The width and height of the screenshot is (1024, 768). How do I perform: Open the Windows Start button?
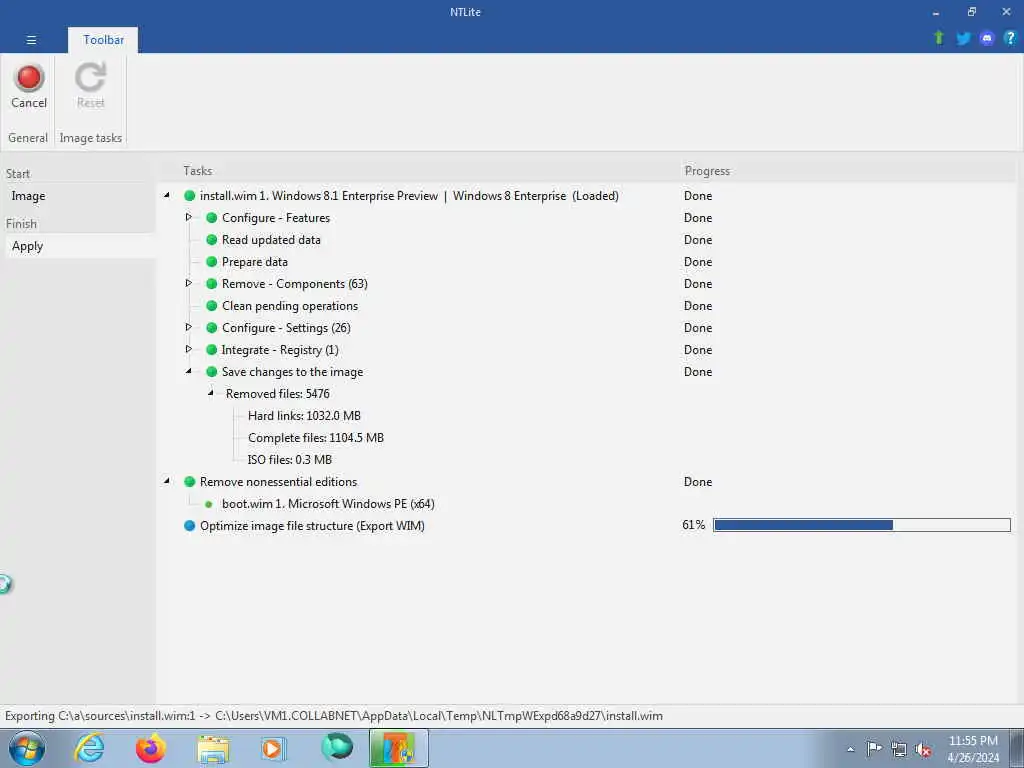(x=27, y=748)
